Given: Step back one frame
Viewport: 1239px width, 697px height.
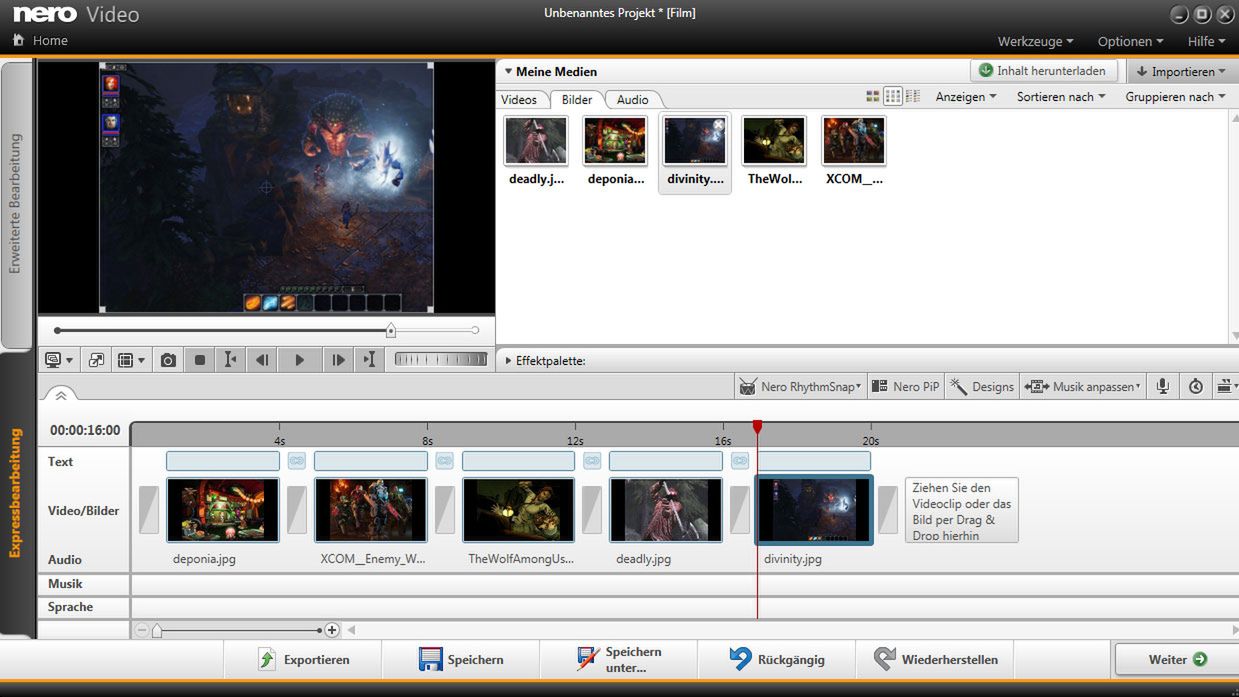Looking at the screenshot, I should click(x=262, y=360).
